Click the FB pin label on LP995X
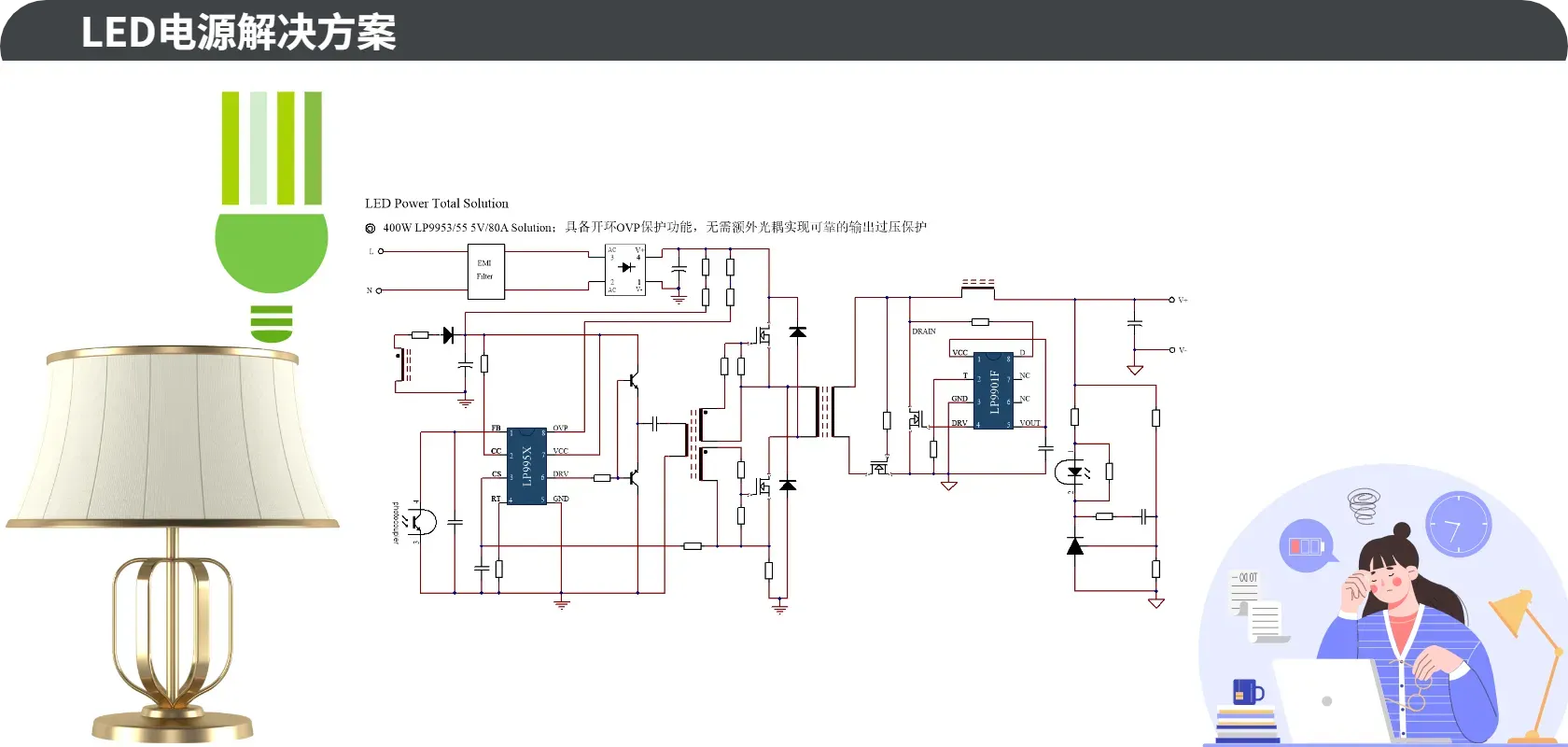Image resolution: width=1568 pixels, height=747 pixels. coord(496,428)
